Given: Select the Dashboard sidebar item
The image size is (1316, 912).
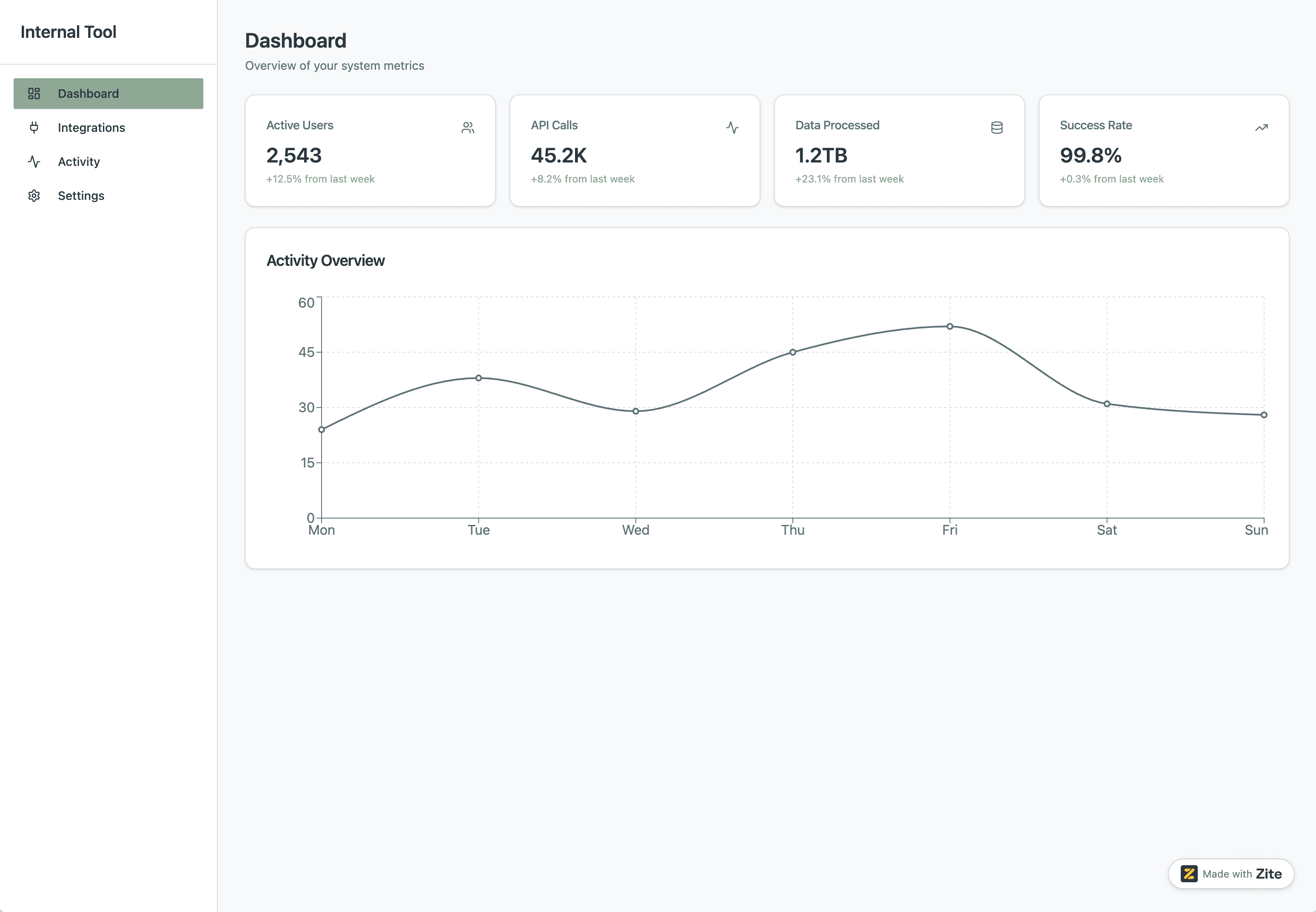Looking at the screenshot, I should point(88,94).
